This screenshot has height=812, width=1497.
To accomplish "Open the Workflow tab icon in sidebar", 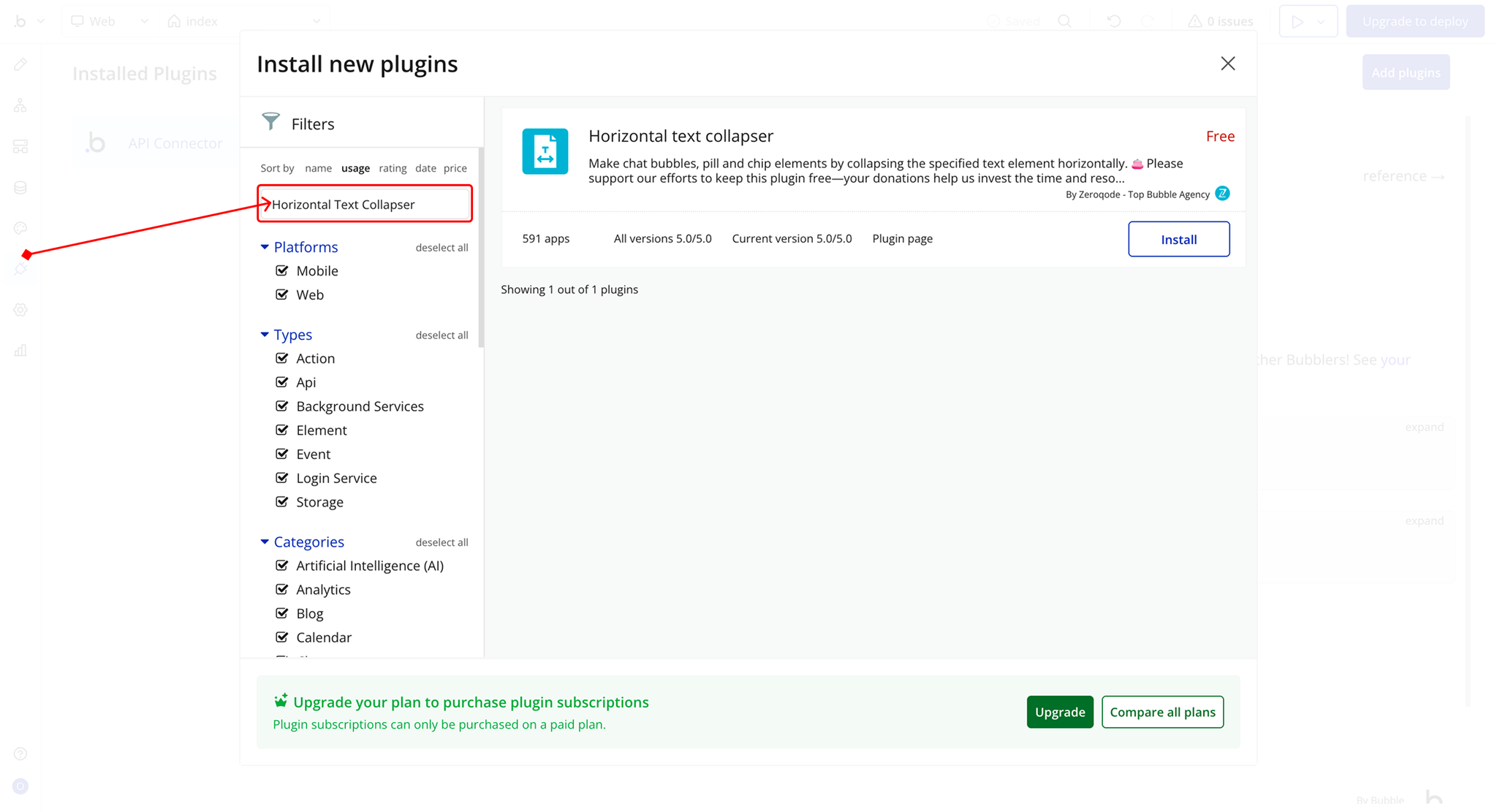I will coord(20,106).
